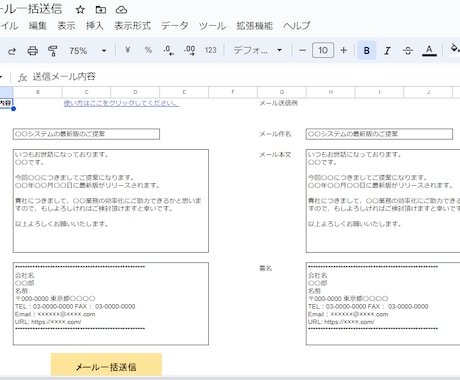Open the 表示形式 menu
Image resolution: width=460 pixels, height=380 pixels.
click(x=132, y=26)
